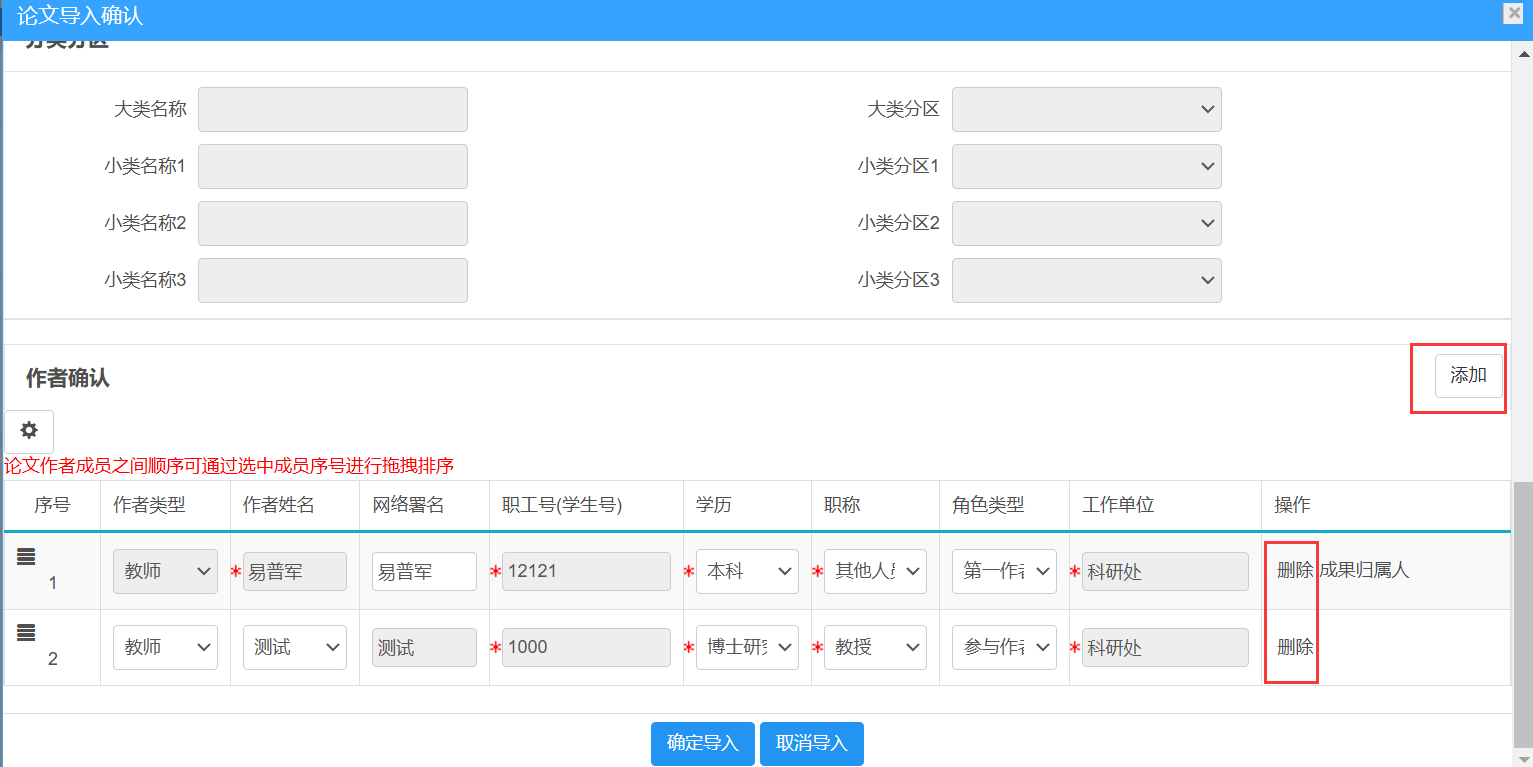The width and height of the screenshot is (1533, 767).
Task: Open 角色类型 dropdown showing 第一作者
Action: [x=1003, y=571]
